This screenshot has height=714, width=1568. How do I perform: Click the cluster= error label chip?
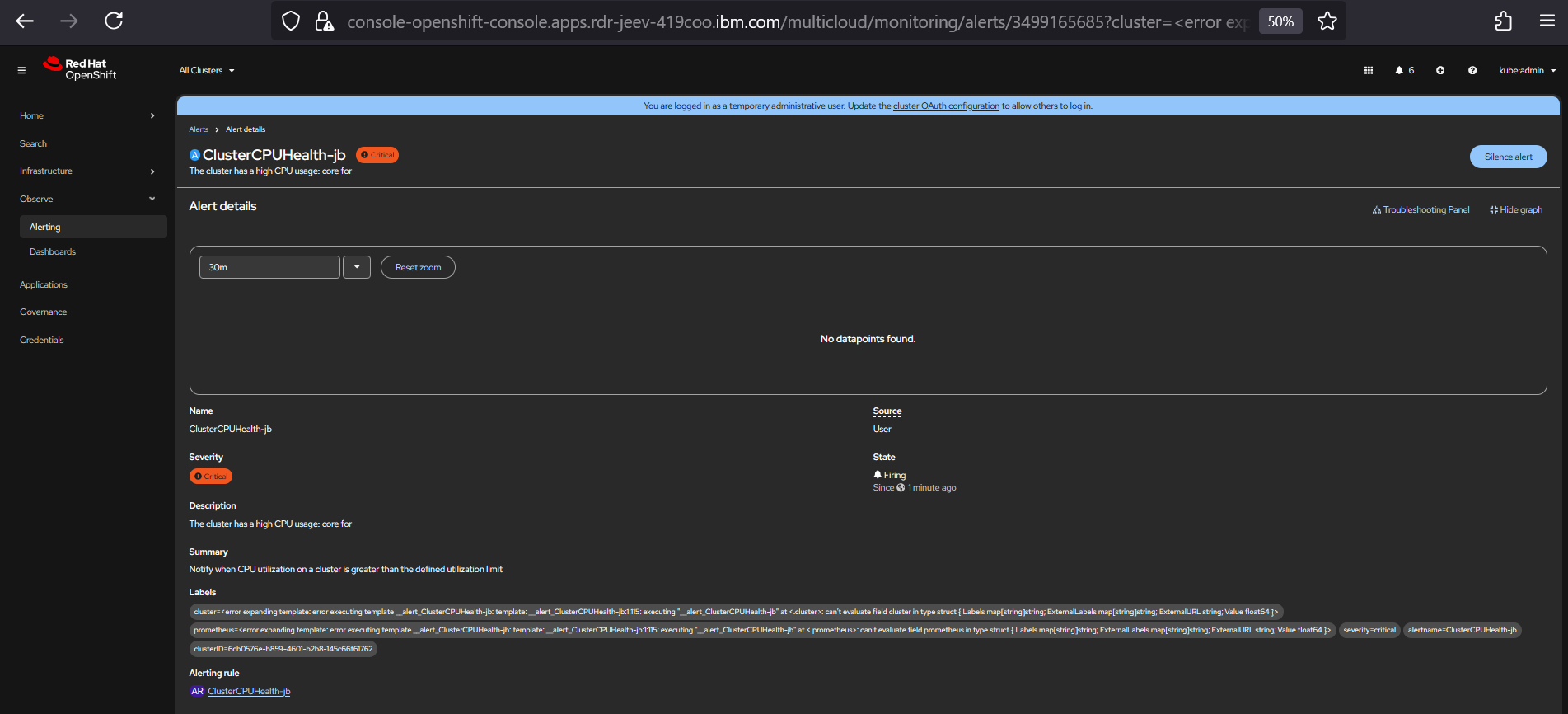[737, 612]
